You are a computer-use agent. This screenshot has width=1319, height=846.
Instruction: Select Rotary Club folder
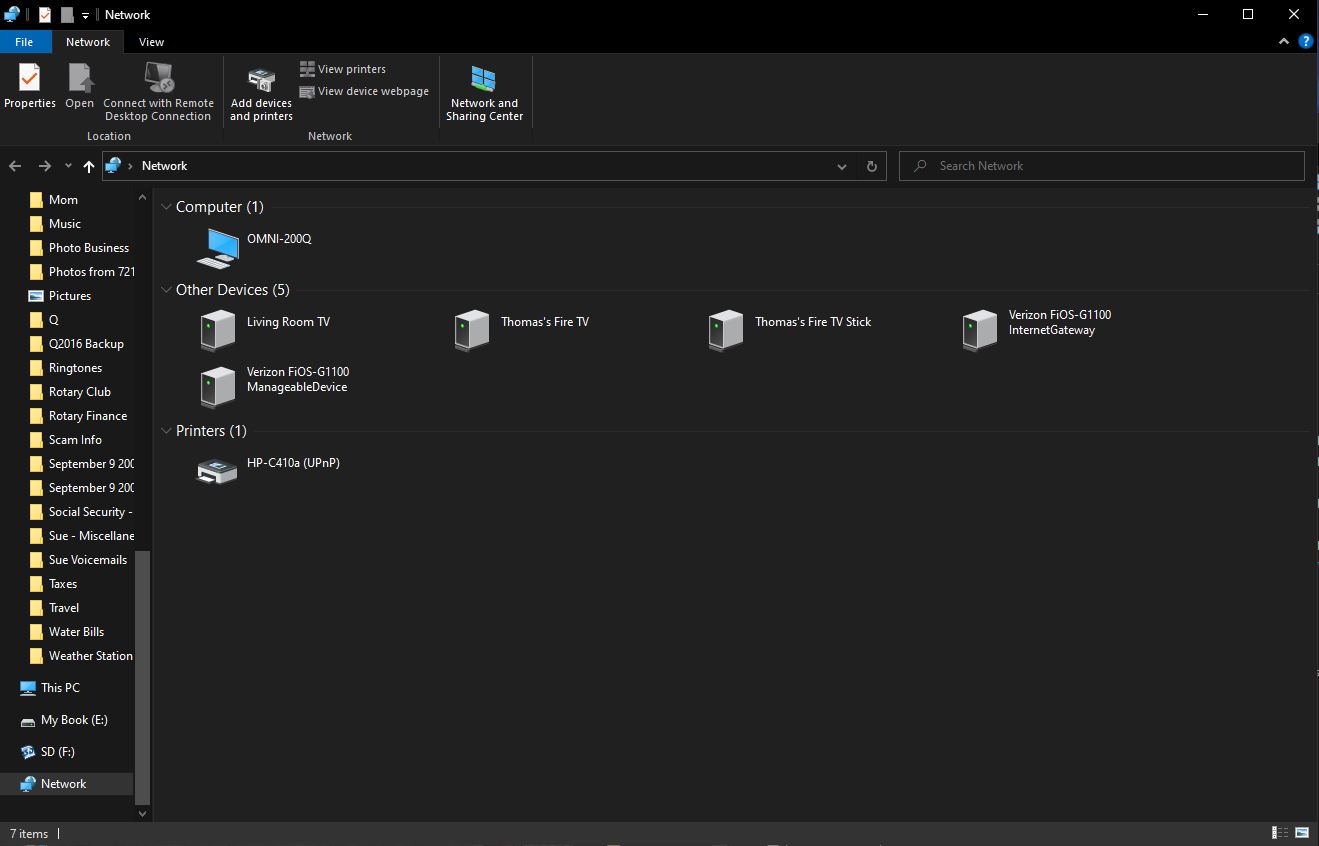pyautogui.click(x=80, y=392)
